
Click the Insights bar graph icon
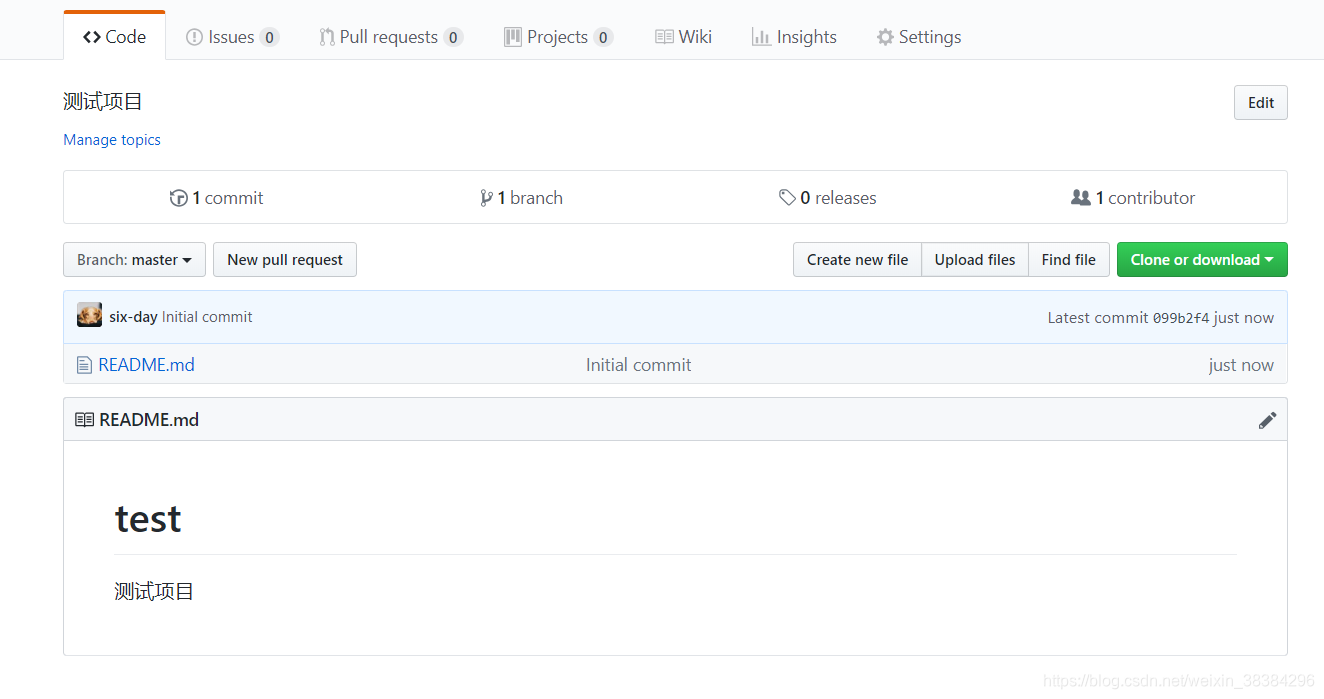(761, 37)
